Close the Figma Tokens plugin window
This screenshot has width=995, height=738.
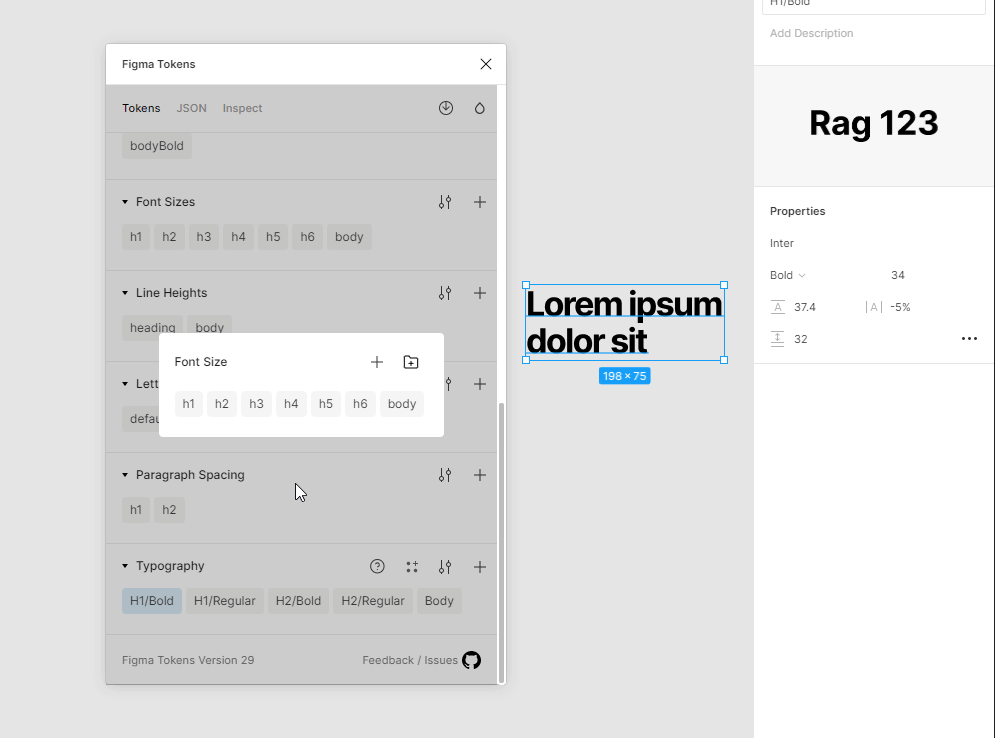pos(485,64)
